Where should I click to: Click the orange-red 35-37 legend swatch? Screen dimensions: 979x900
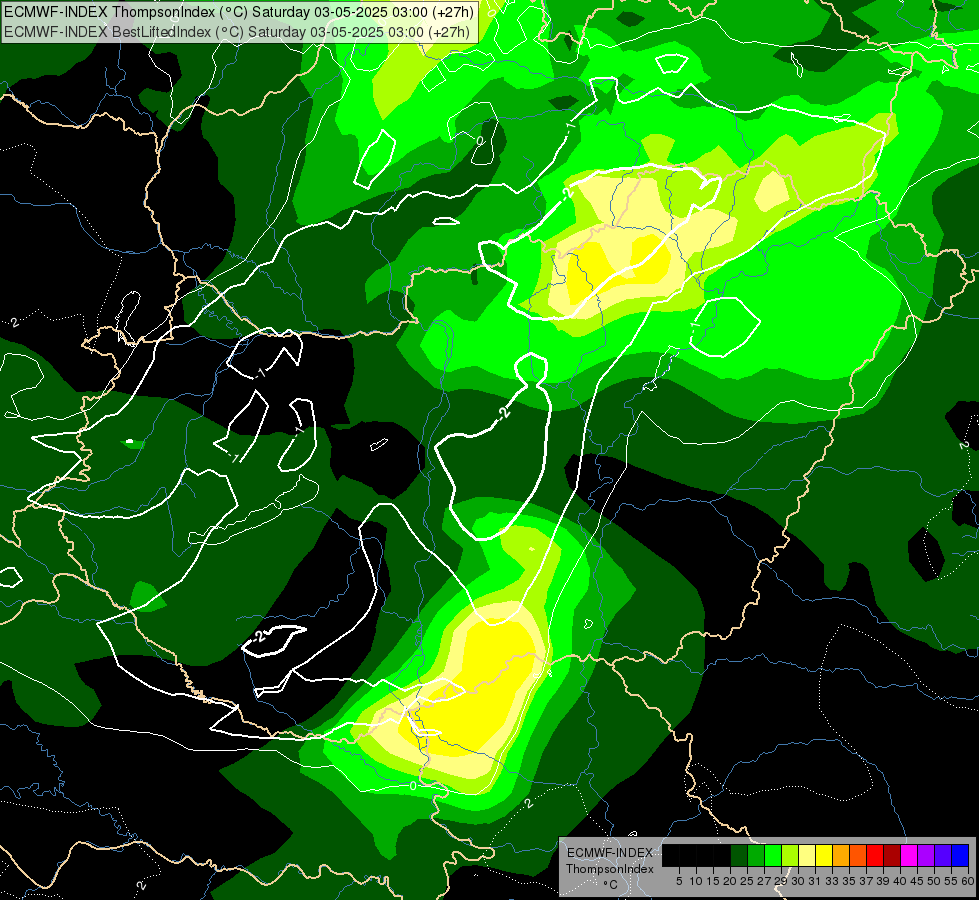click(x=858, y=855)
